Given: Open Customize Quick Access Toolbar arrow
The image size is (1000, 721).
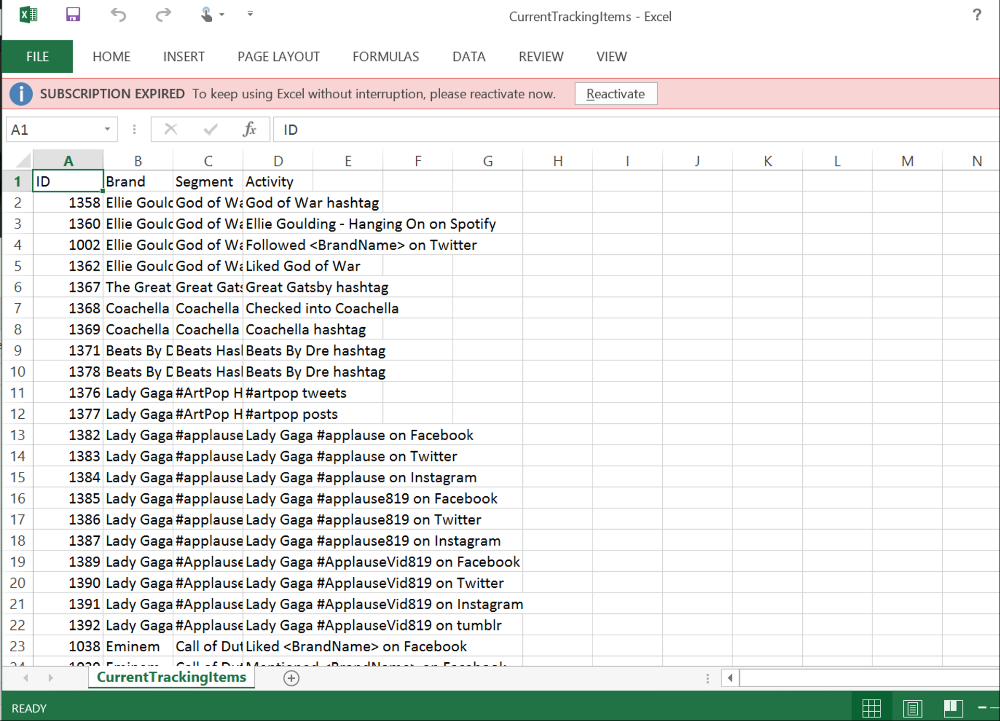Looking at the screenshot, I should [x=250, y=13].
